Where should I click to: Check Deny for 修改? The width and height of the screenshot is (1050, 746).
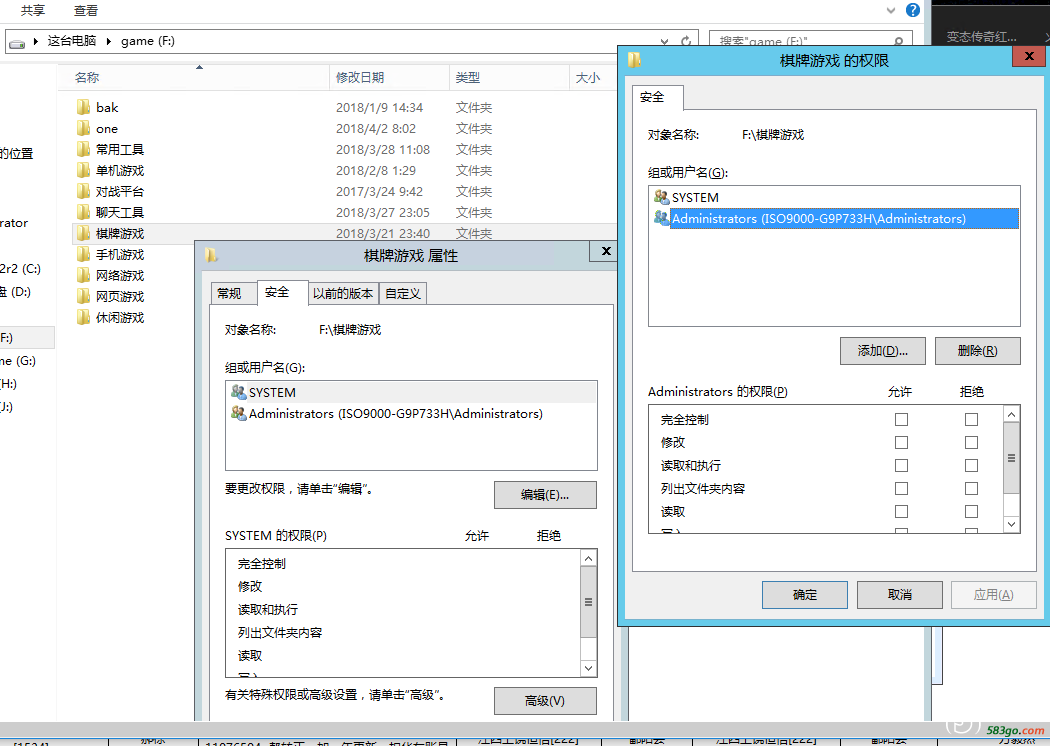tap(971, 443)
